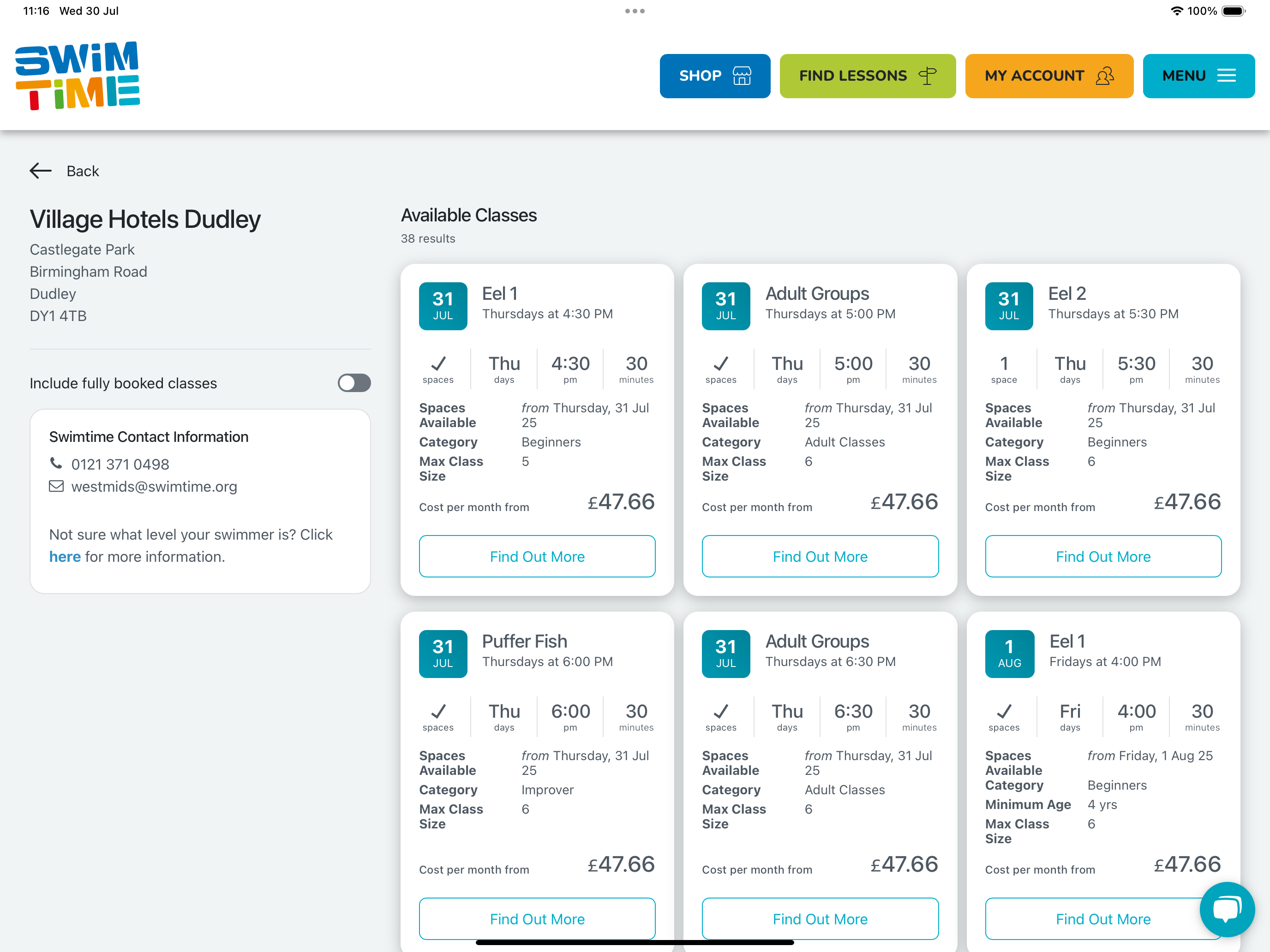Viewport: 1270px width, 952px height.
Task: Click the 31 JUL date badge on Eel 2
Action: click(x=1009, y=306)
